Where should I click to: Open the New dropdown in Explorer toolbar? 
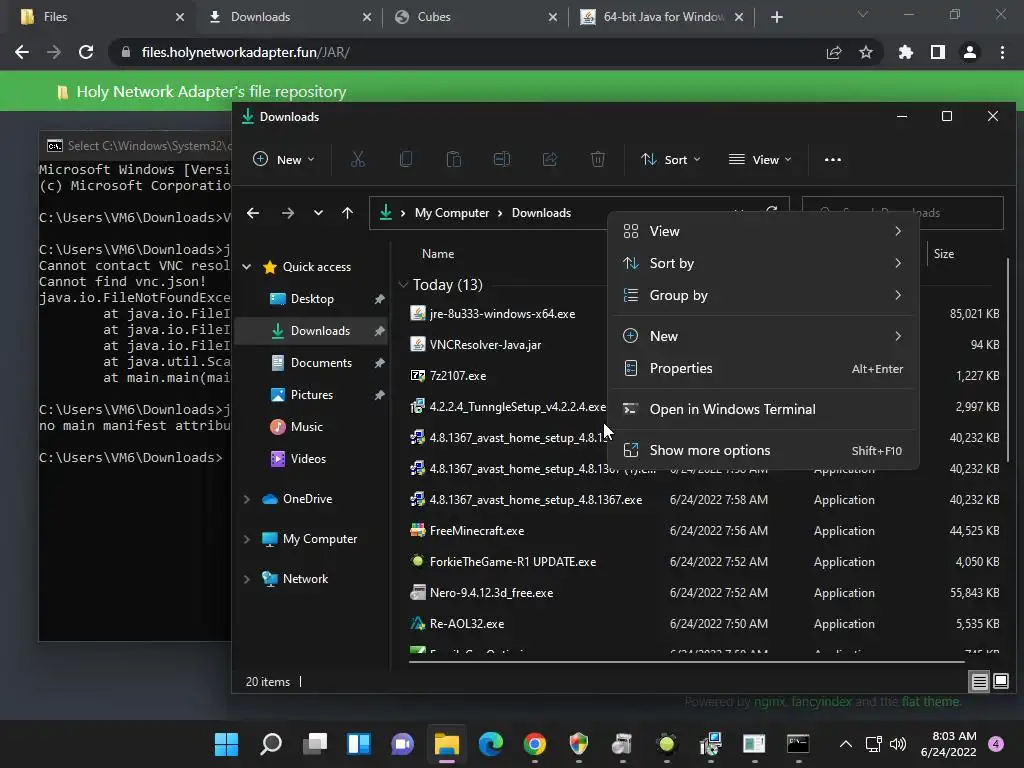point(283,159)
